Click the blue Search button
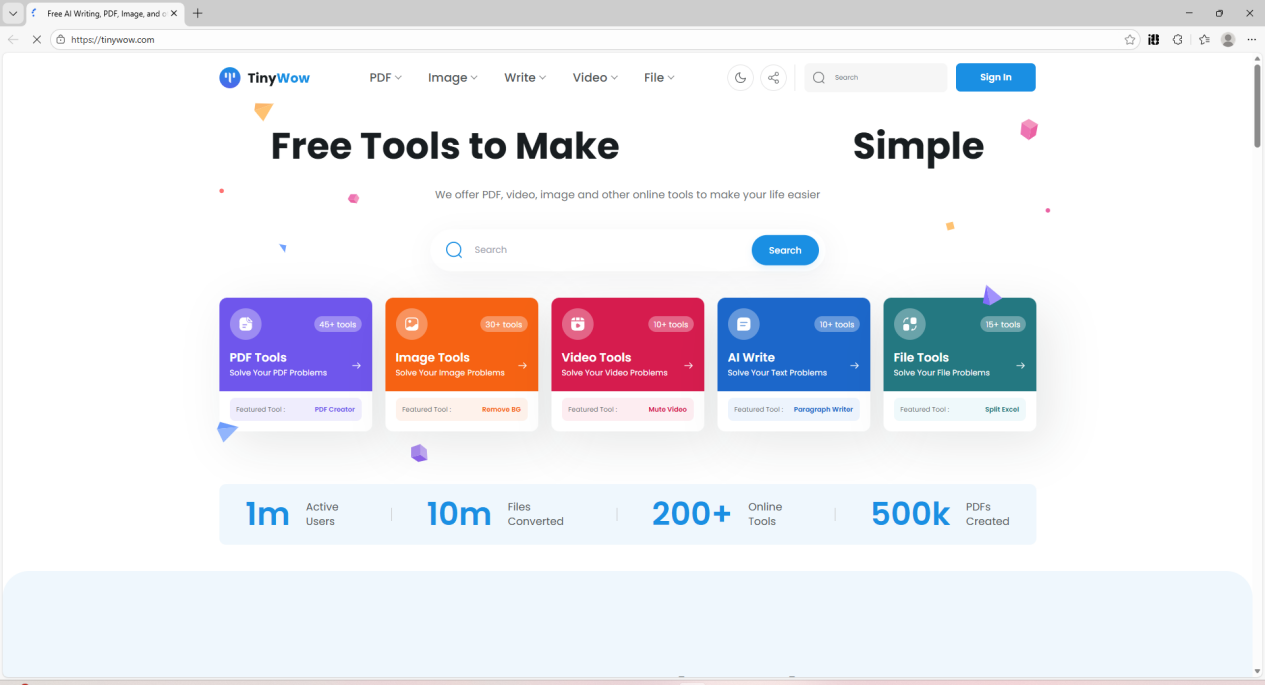The height and width of the screenshot is (685, 1265). [x=785, y=250]
